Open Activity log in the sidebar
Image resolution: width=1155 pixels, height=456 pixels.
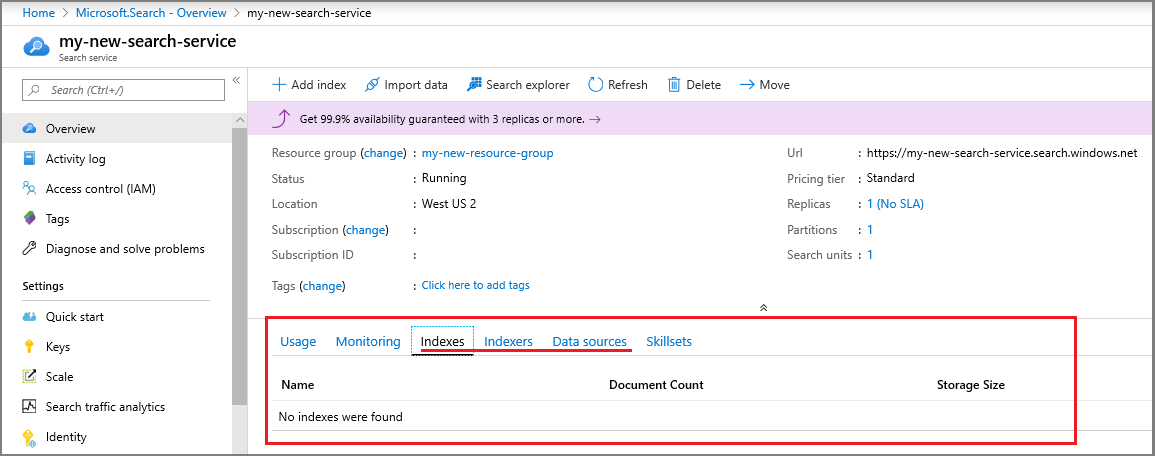pyautogui.click(x=75, y=159)
